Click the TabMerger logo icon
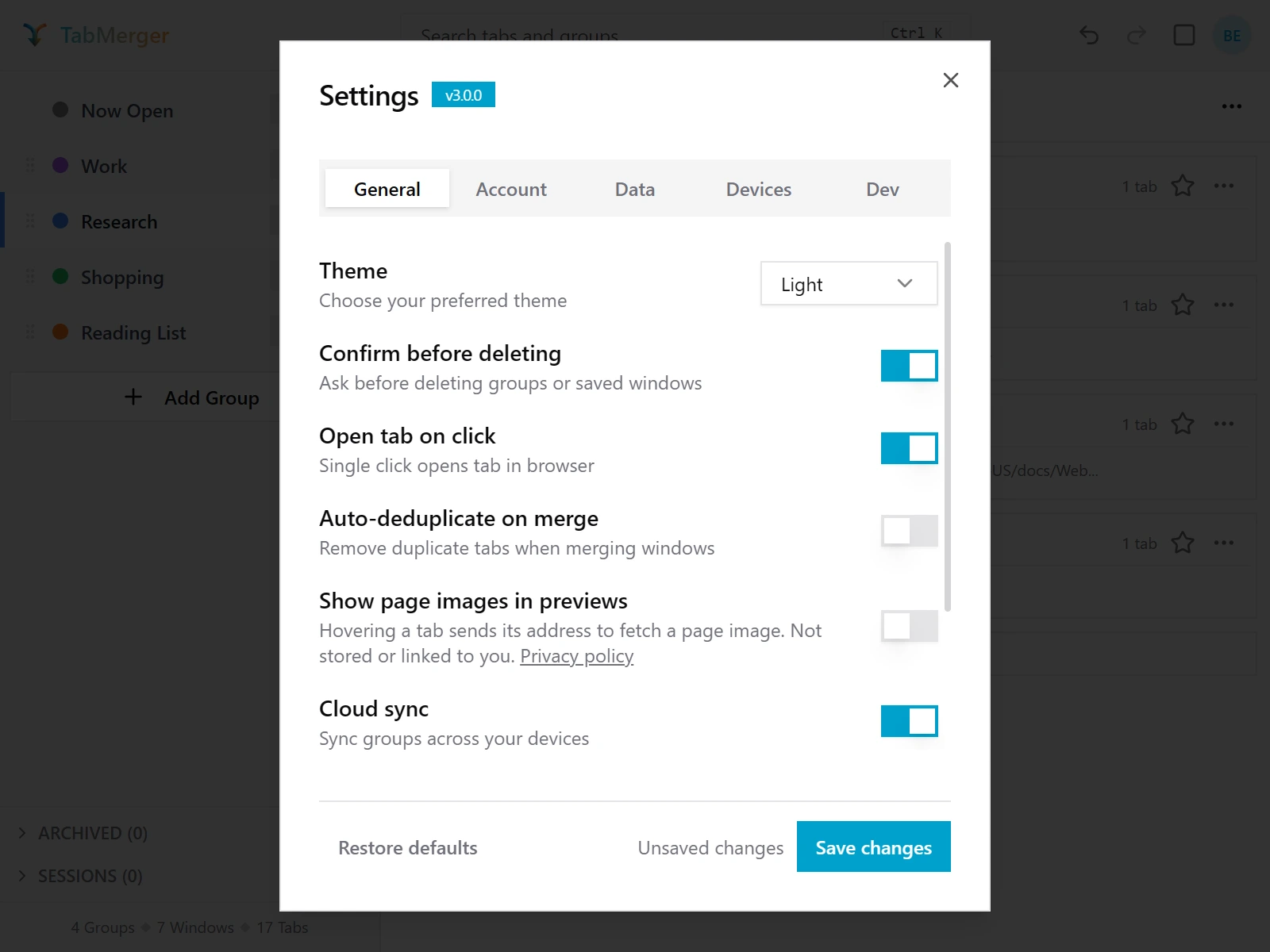This screenshot has height=952, width=1270. click(x=34, y=35)
